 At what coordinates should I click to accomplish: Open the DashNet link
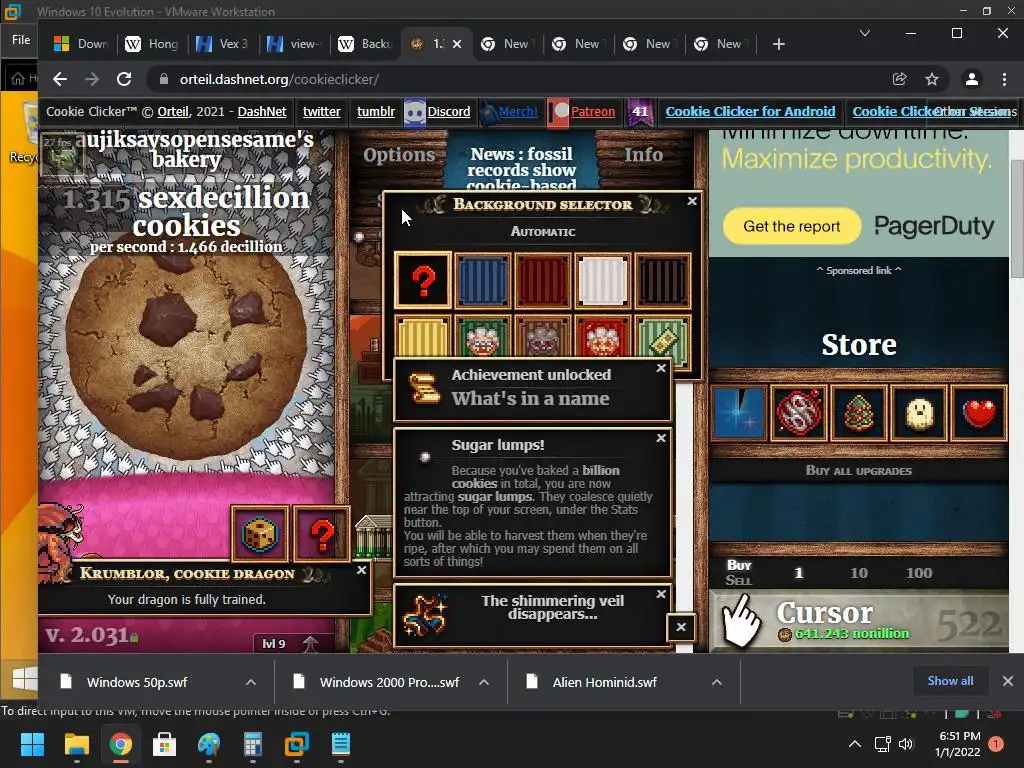click(262, 112)
